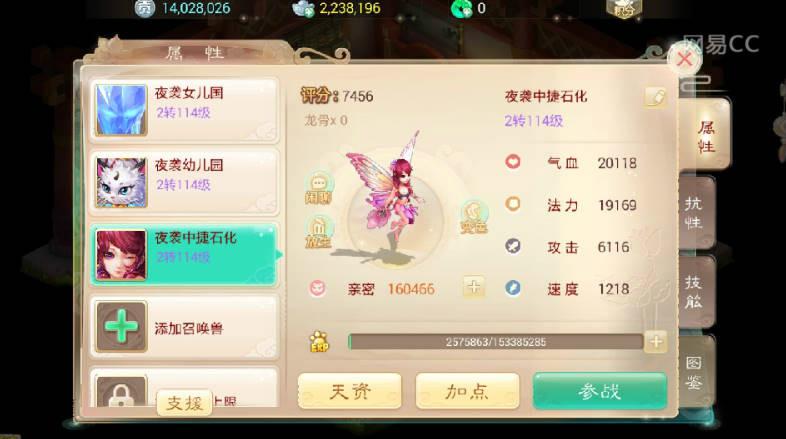This screenshot has width=786, height=439.
Task: Select pet 夜袭女儿国 in list
Action: click(x=184, y=109)
